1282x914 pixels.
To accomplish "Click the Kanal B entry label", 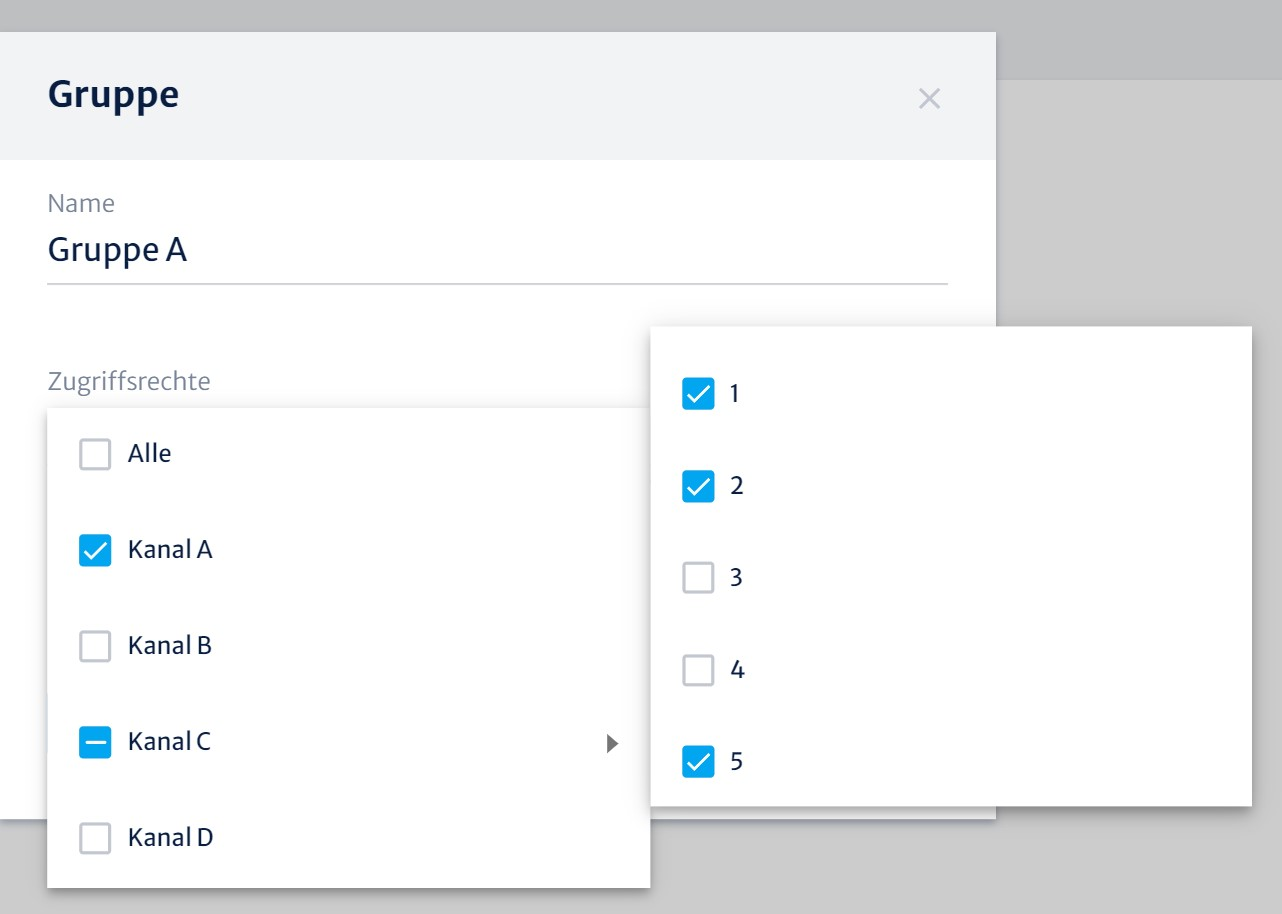I will pyautogui.click(x=170, y=646).
